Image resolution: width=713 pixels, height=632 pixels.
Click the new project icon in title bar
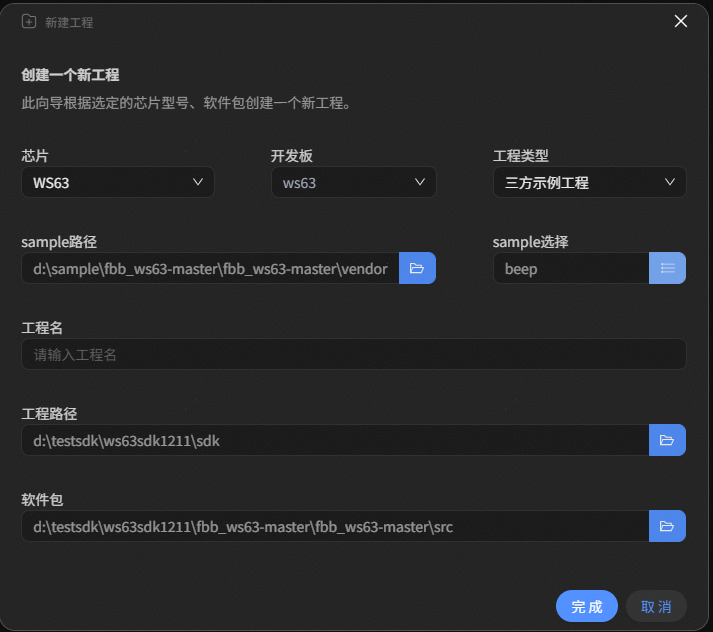tap(29, 21)
